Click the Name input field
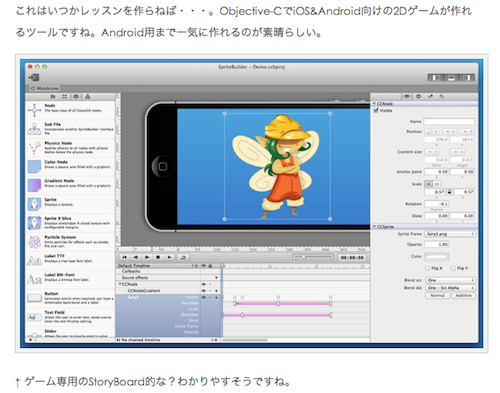The height and width of the screenshot is (393, 500). click(449, 122)
